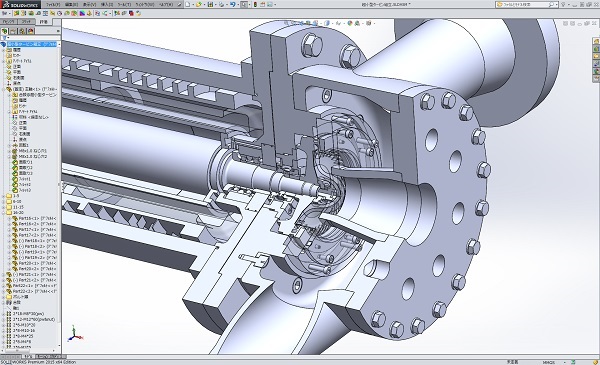Expand the 6-10 folder in tree
600x365 pixels.
click(x=3, y=201)
